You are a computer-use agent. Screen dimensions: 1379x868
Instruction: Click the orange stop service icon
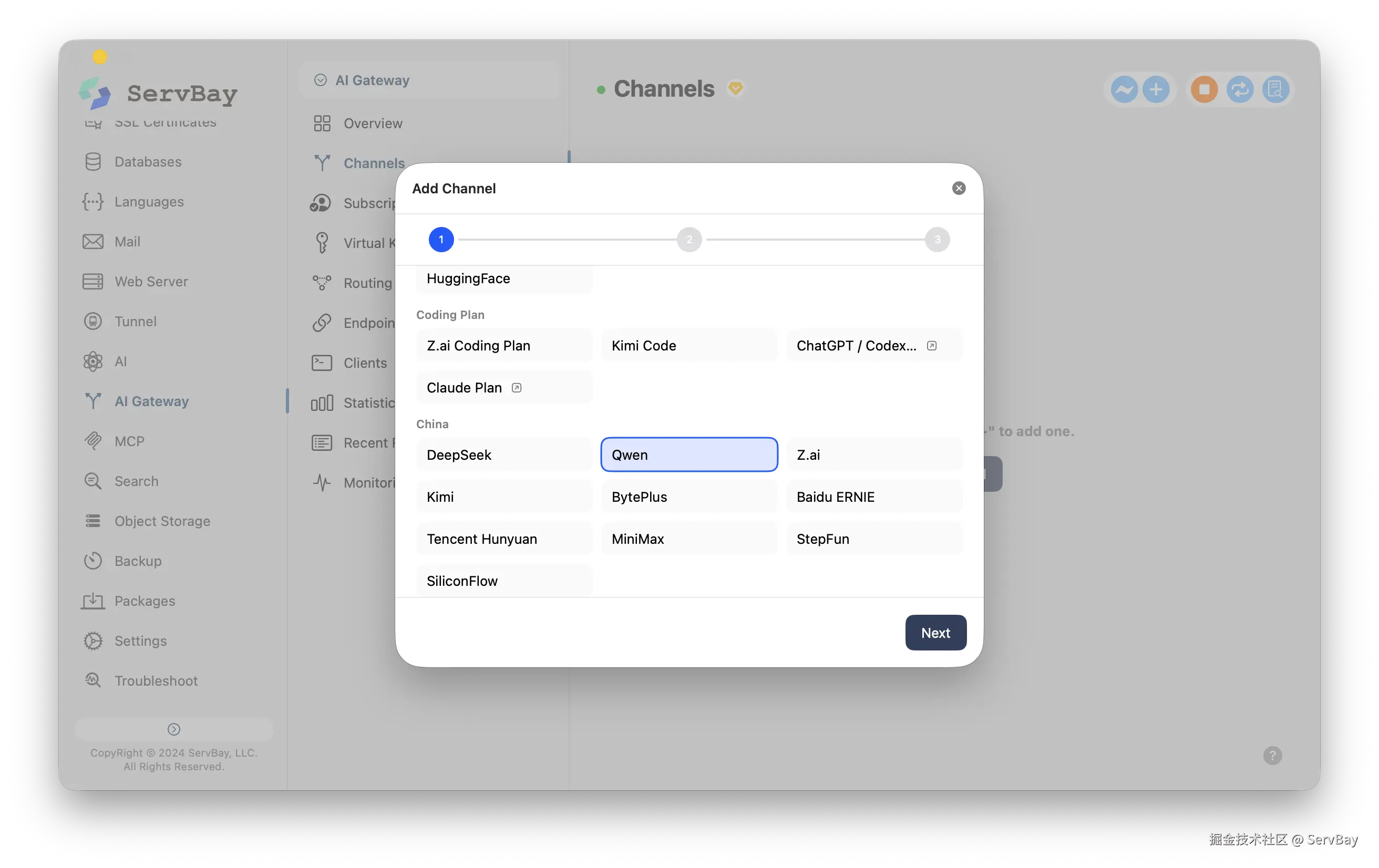tap(1205, 89)
